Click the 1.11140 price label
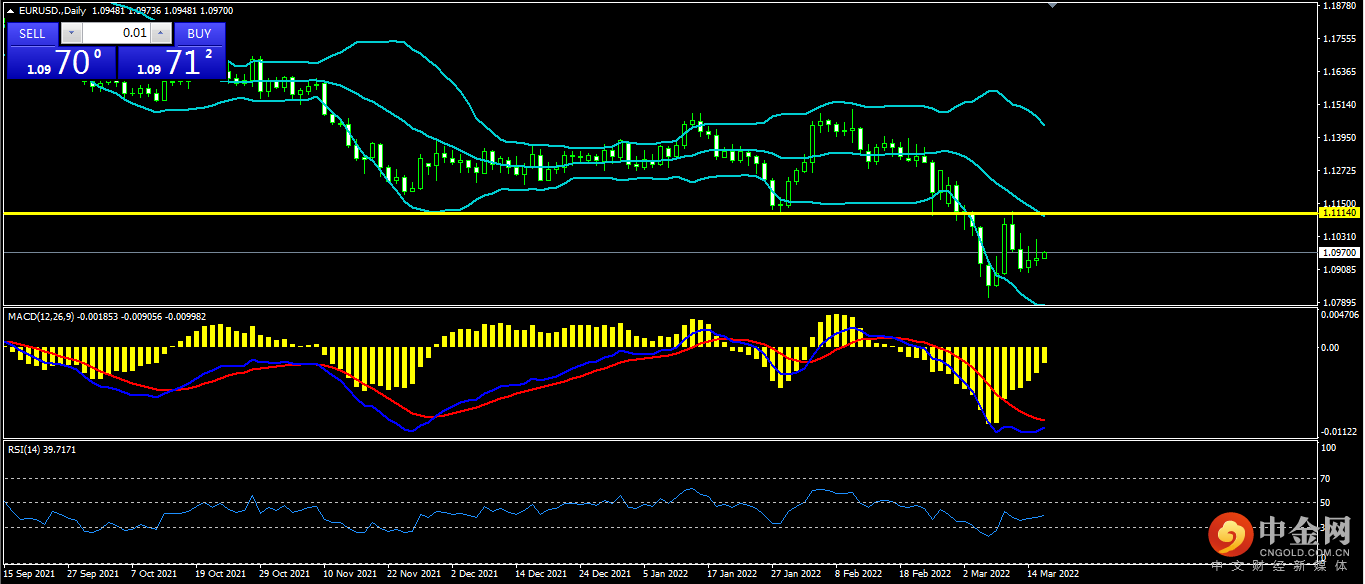The width and height of the screenshot is (1365, 584). tap(1338, 213)
